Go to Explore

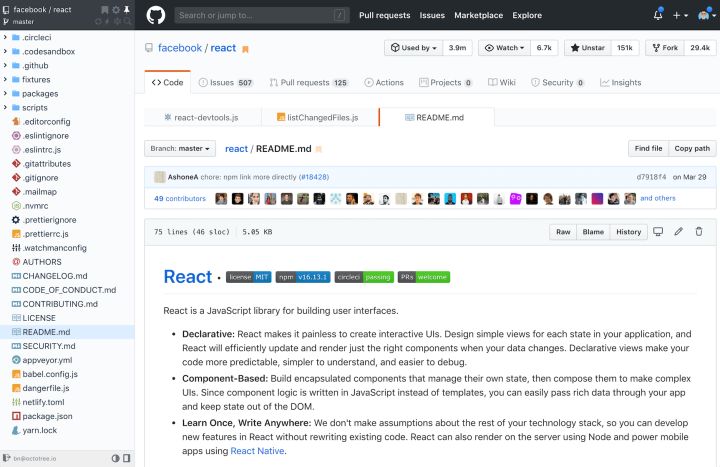tap(527, 15)
